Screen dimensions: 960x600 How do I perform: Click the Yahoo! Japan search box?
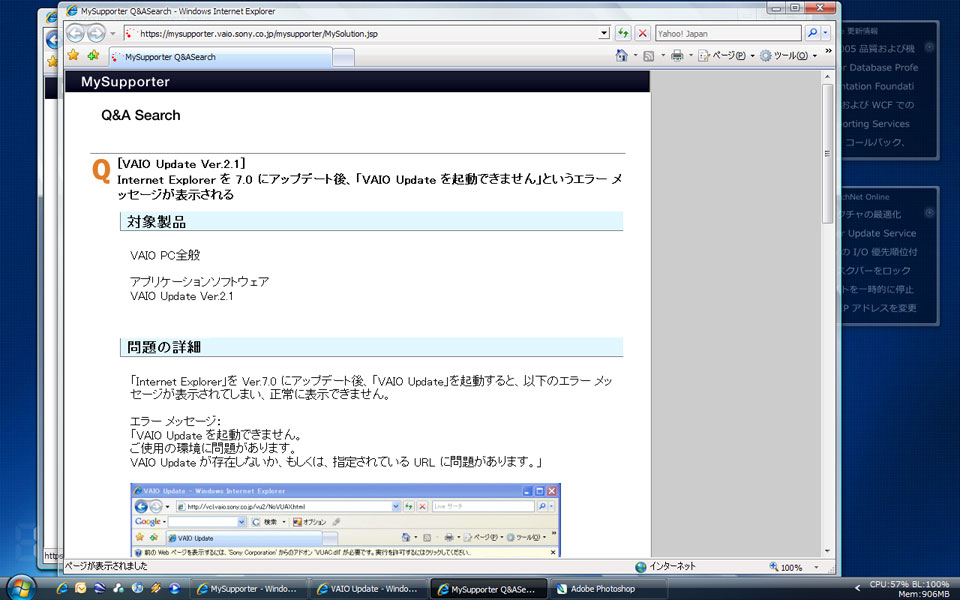728,34
